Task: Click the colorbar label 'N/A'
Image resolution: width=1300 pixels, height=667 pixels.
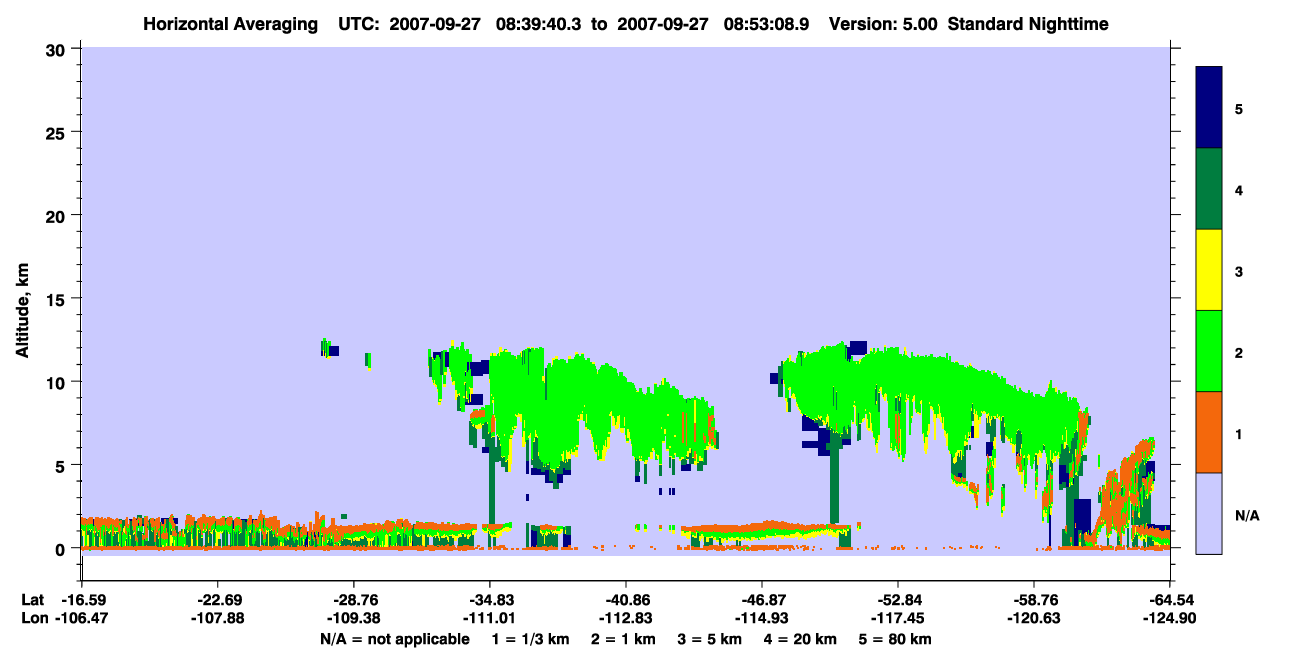Action: pyautogui.click(x=1247, y=515)
